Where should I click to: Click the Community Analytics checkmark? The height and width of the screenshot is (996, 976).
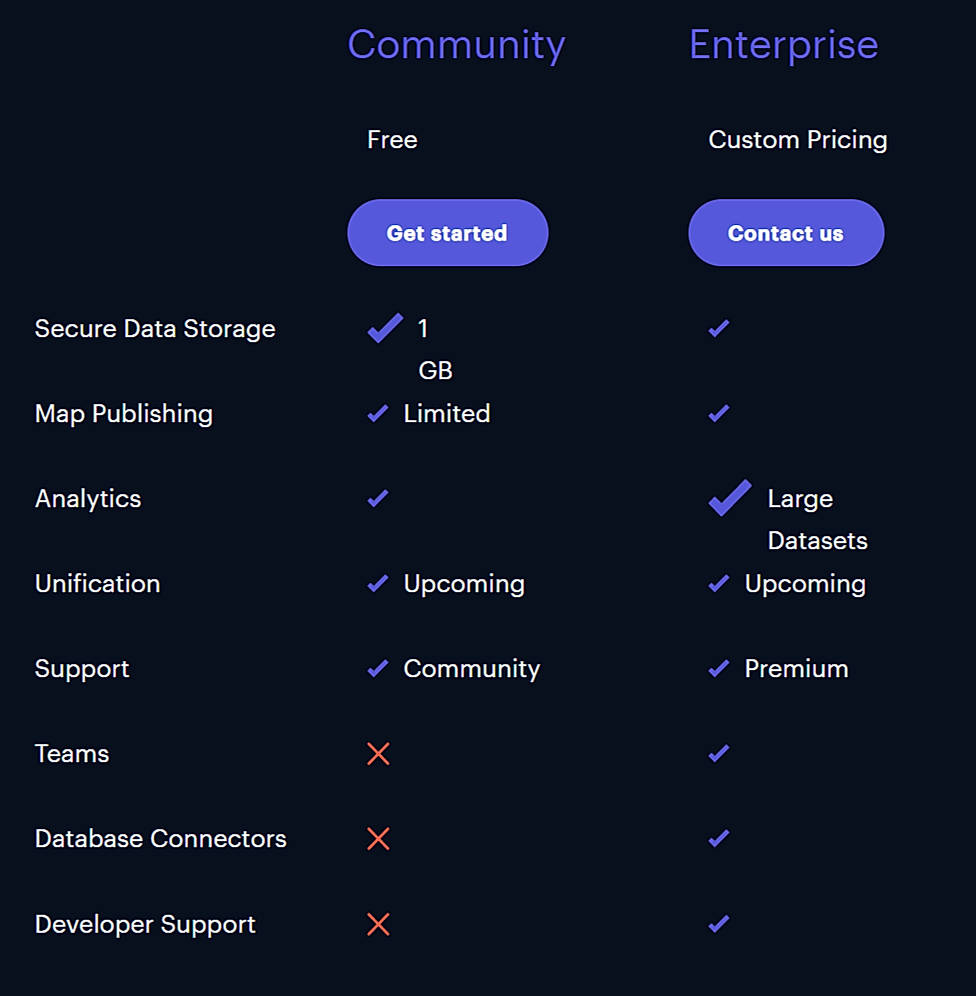click(378, 499)
